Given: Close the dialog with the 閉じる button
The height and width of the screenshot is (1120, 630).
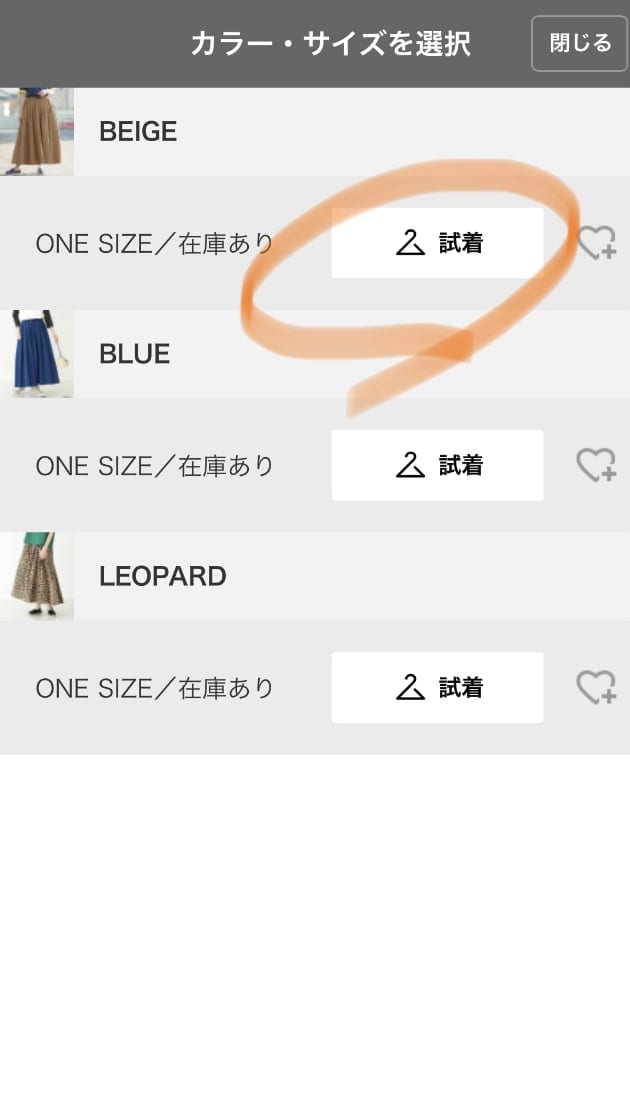Looking at the screenshot, I should (x=579, y=44).
